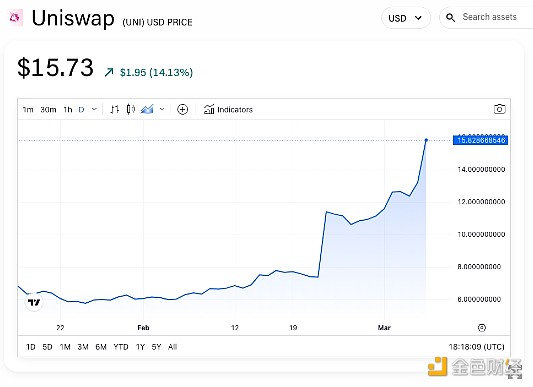Viewport: 533px width, 387px height.
Task: Select the bars chart style icon
Action: (115, 109)
